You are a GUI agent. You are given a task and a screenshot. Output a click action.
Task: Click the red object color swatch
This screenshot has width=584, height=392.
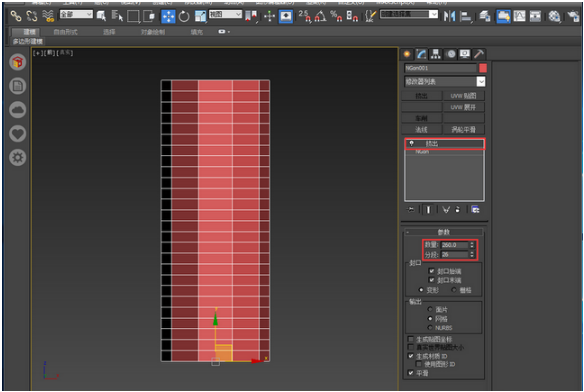click(x=483, y=68)
